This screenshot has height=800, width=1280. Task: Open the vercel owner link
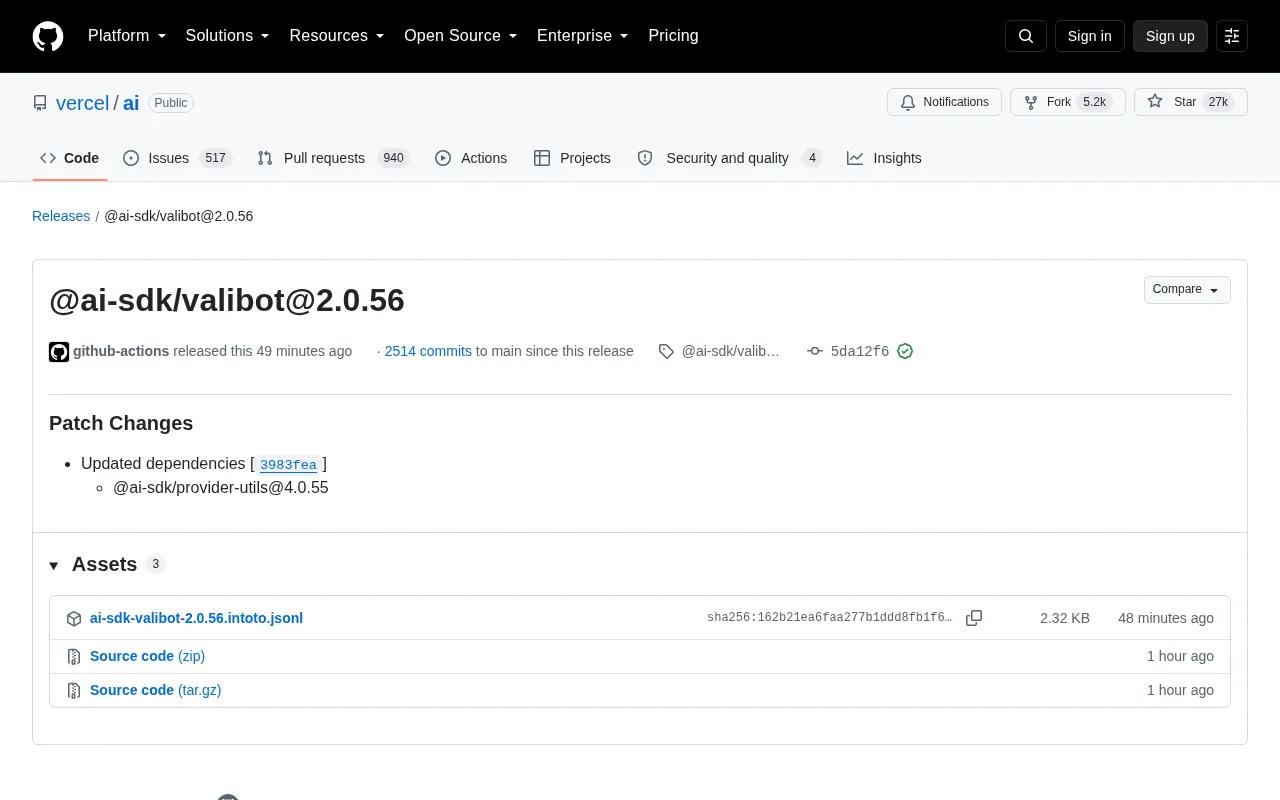click(x=82, y=103)
